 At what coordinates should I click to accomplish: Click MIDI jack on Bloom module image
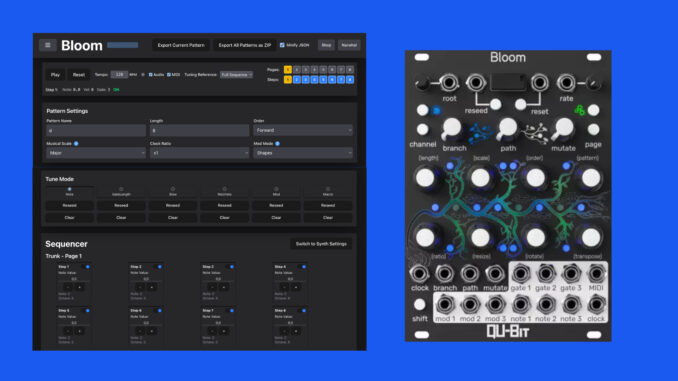(x=596, y=273)
